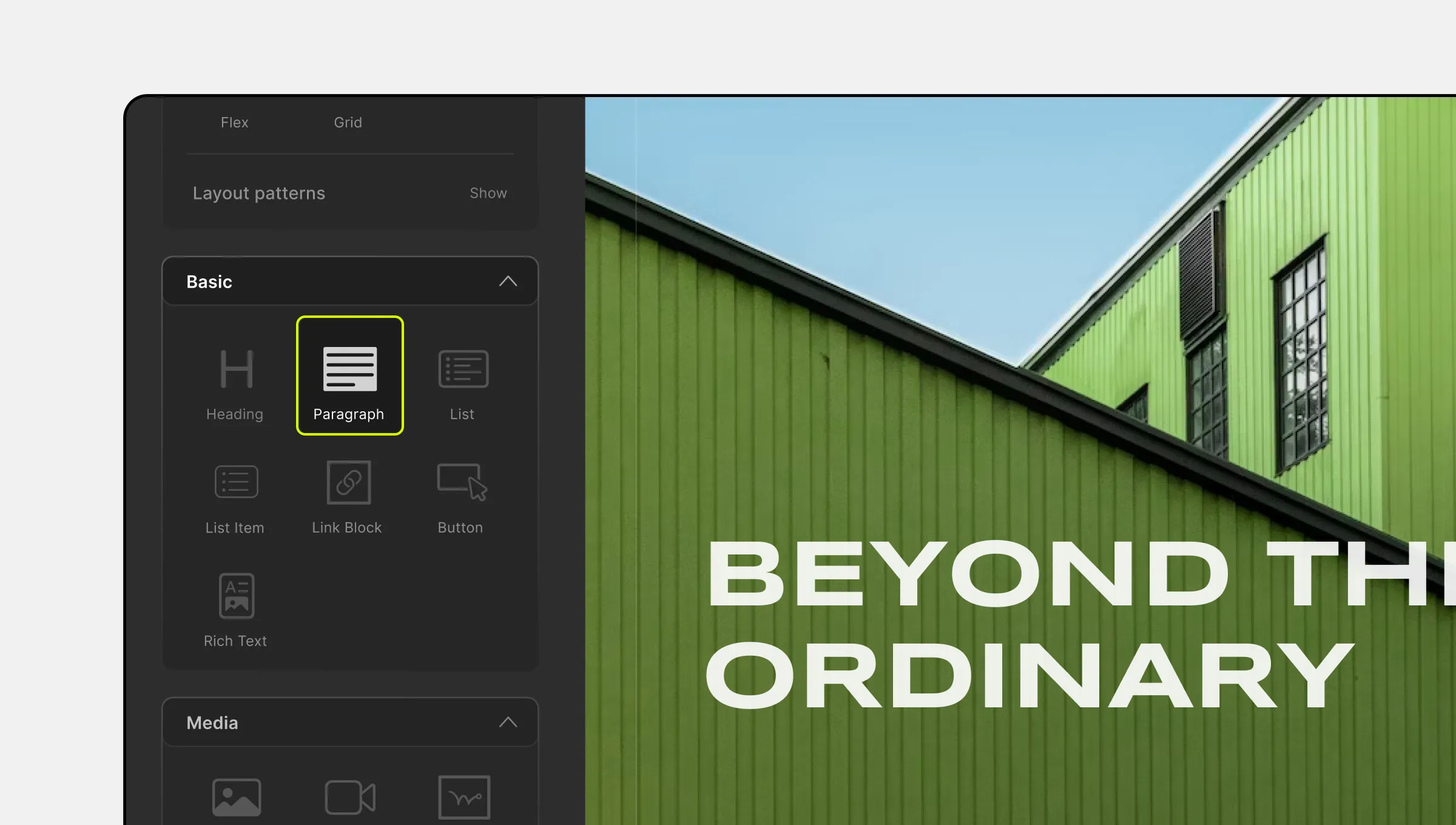Switch to the Grid layout tab

tap(348, 121)
